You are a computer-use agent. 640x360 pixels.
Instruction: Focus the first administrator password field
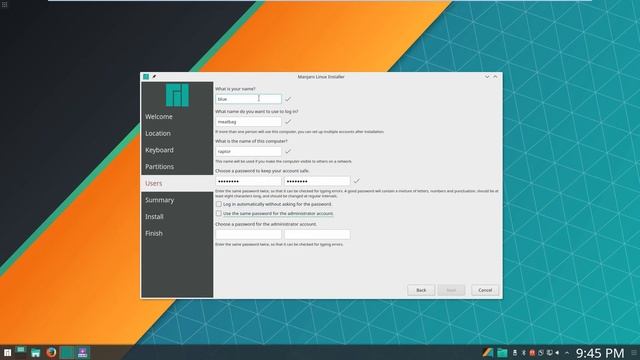(248, 234)
